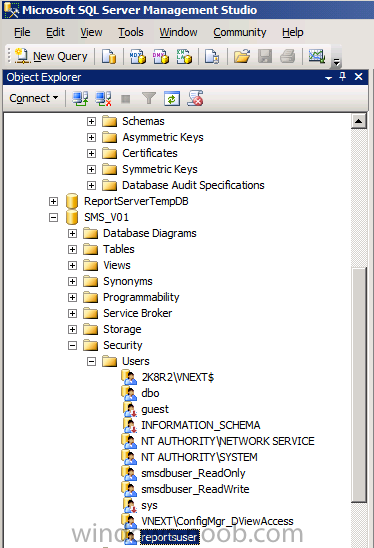The image size is (374, 548).
Task: Click the Refresh icon in Object Explorer
Action: 172,99
